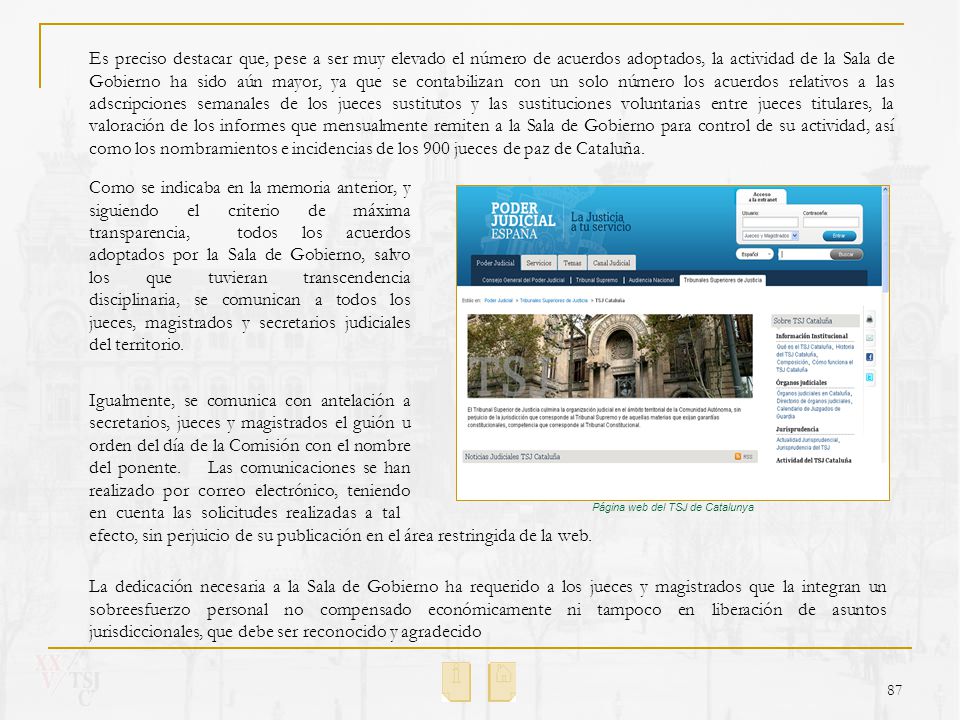
Task: Click the Noticias Judiciales TSJ Cataluña heading
Action: tap(512, 457)
